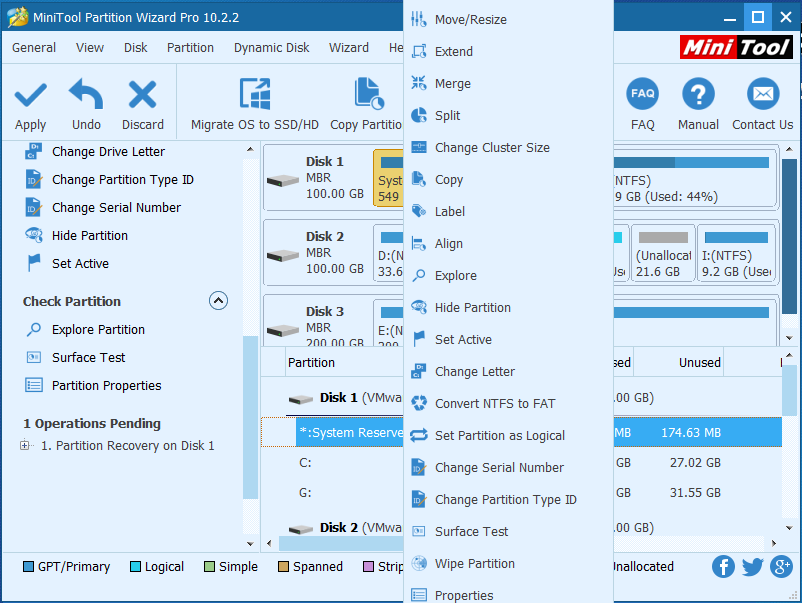Select Change Serial Number in context menu
Screen dimensions: 802x603
click(x=508, y=467)
